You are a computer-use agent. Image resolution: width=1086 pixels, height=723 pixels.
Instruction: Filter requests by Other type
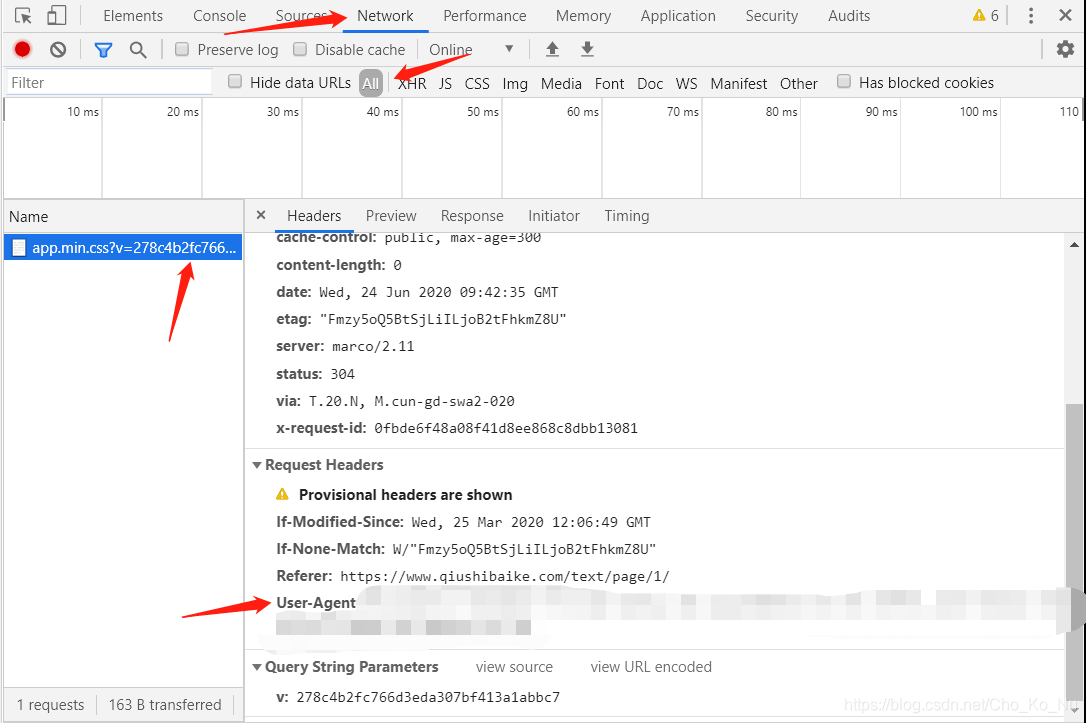coord(799,84)
